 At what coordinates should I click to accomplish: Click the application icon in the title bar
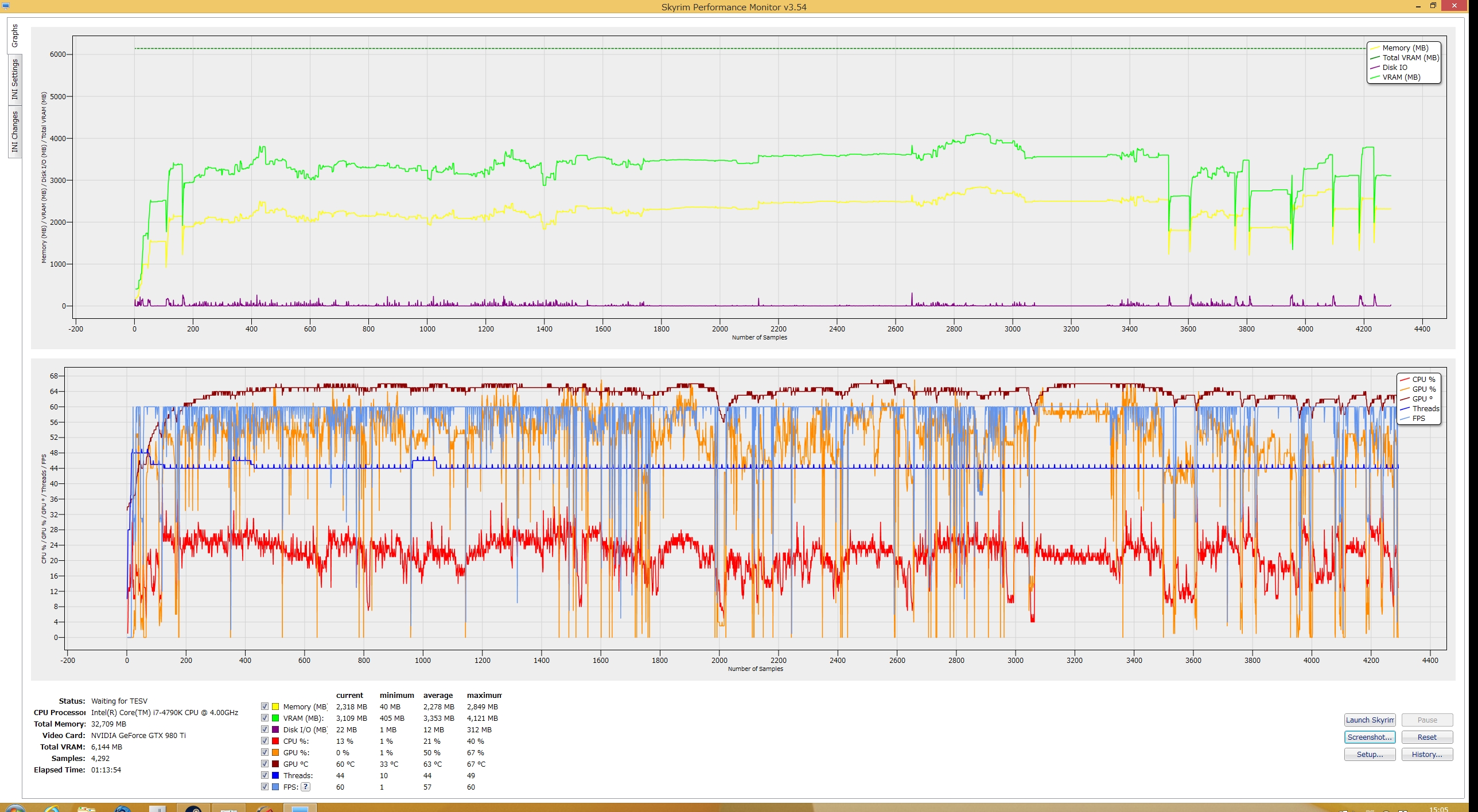(x=5, y=5)
